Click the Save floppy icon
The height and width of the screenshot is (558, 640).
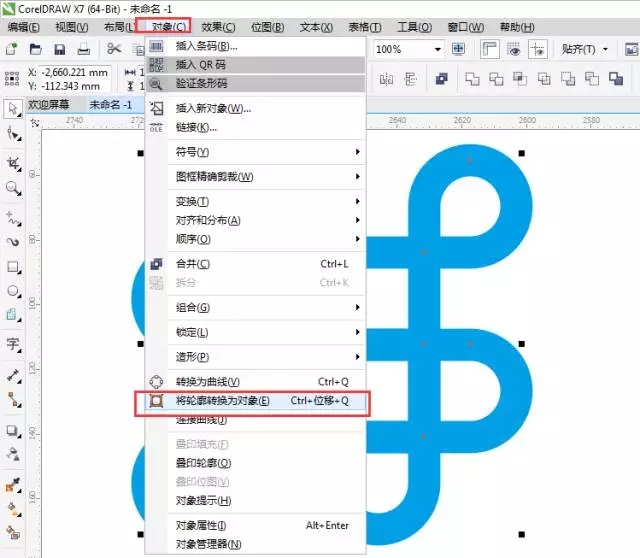60,49
